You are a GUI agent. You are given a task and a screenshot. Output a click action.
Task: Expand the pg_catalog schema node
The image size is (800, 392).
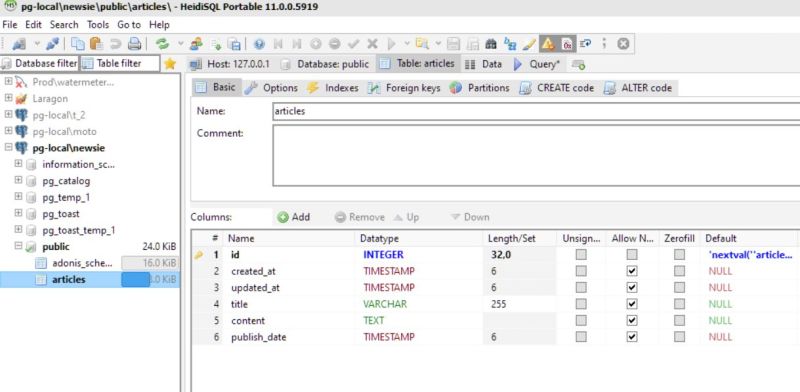click(18, 180)
